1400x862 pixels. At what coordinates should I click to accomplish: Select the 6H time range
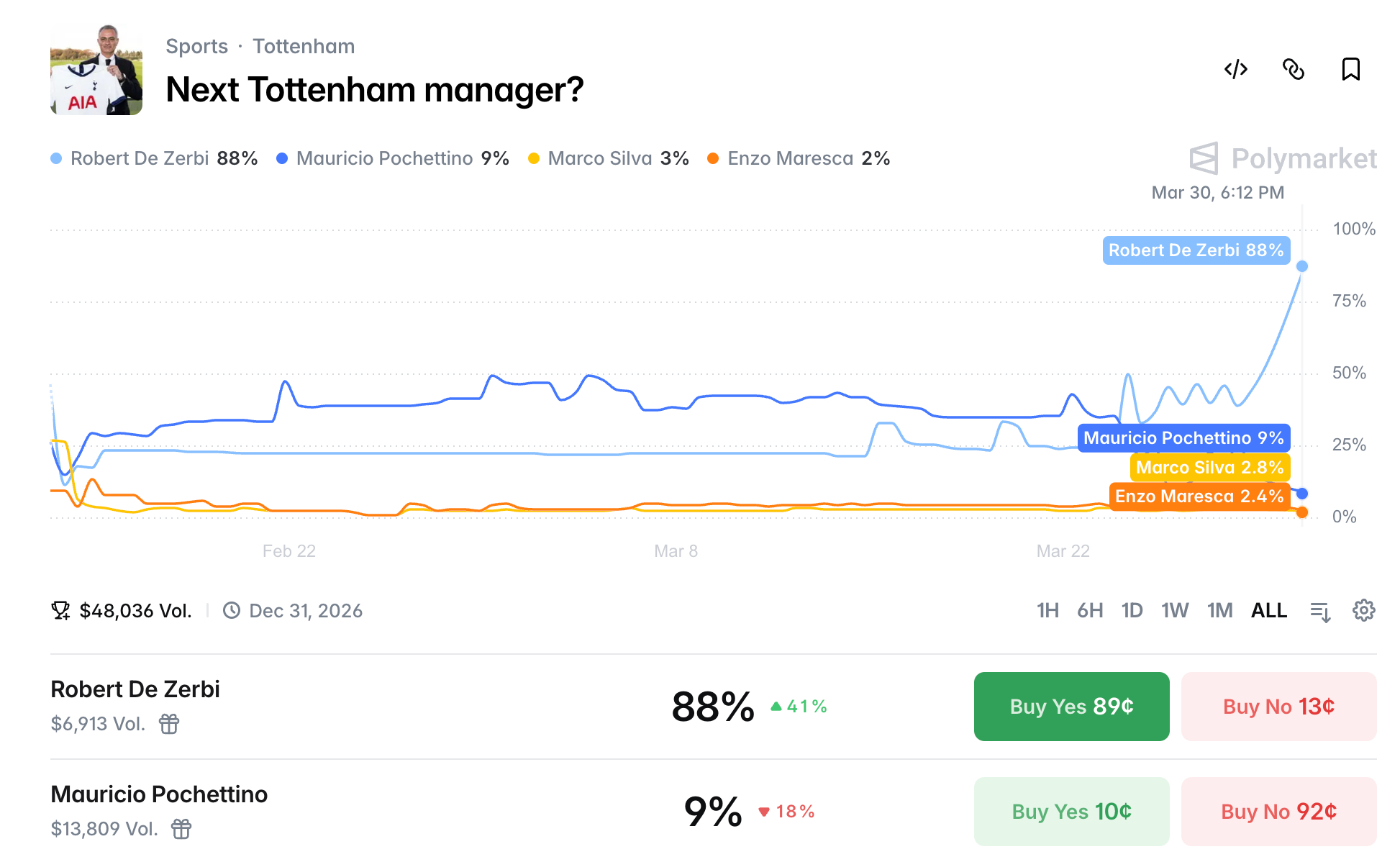pyautogui.click(x=1090, y=611)
